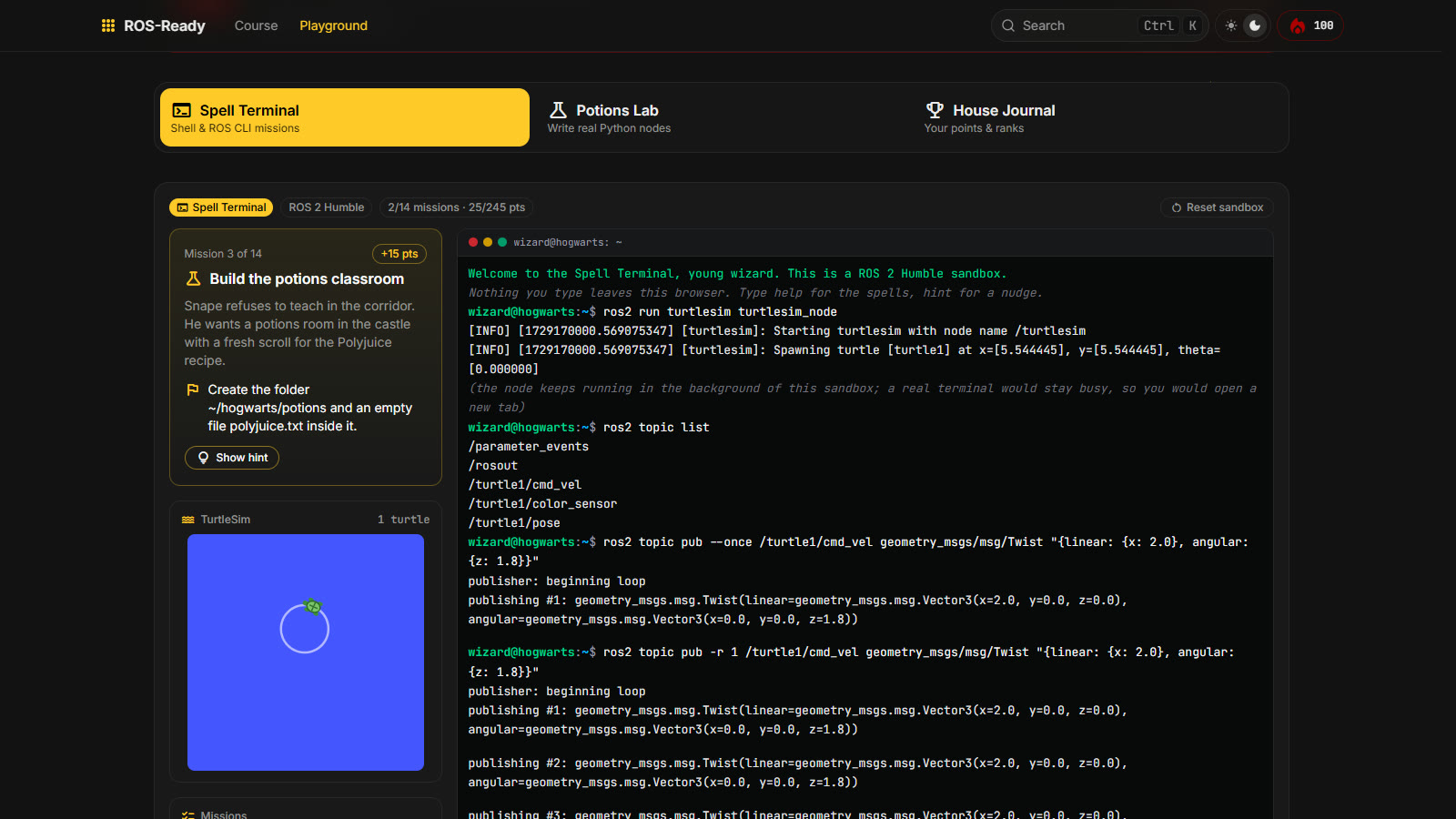
Task: Click the House Journal trophy icon
Action: [935, 110]
